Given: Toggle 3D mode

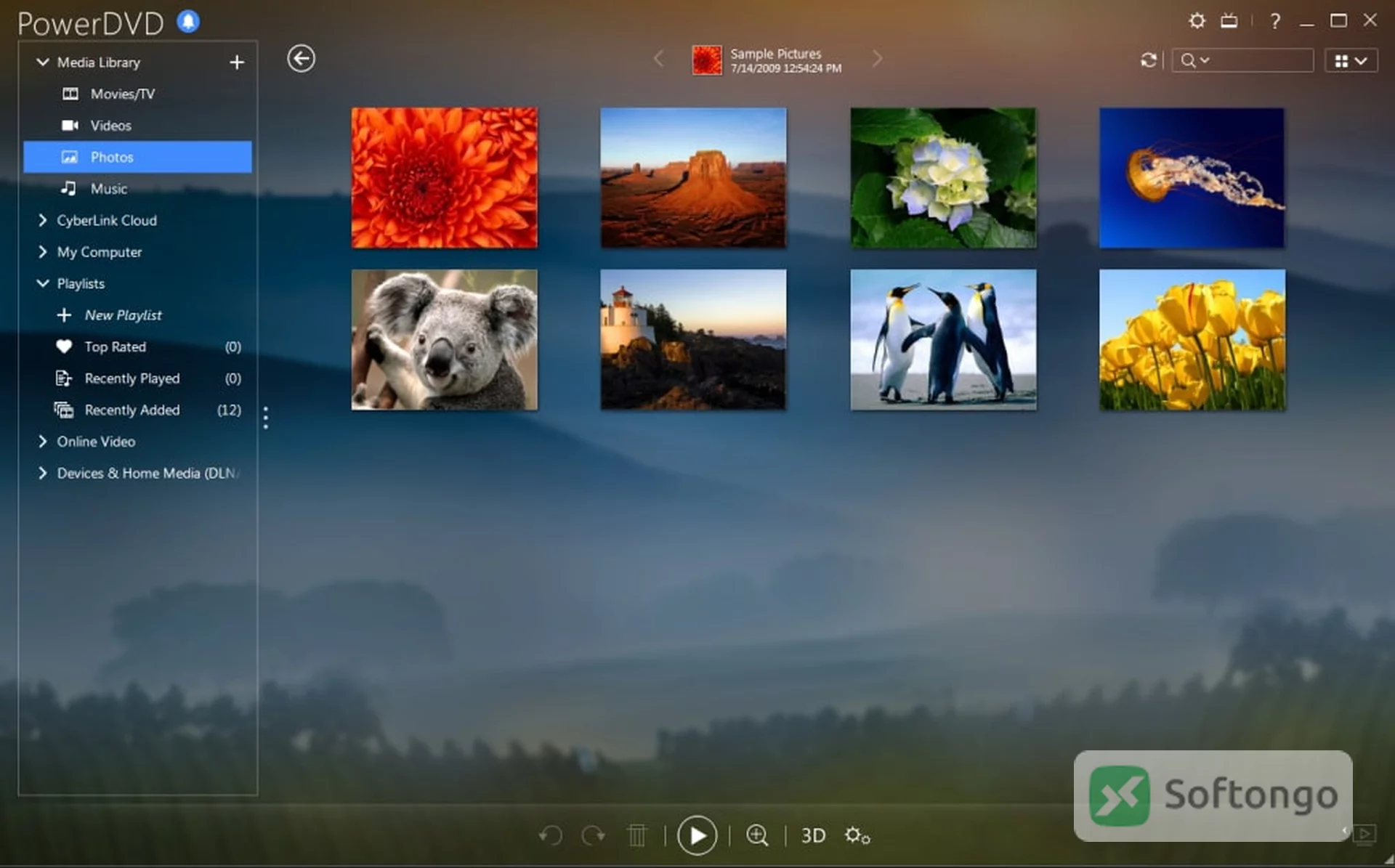Looking at the screenshot, I should [813, 836].
